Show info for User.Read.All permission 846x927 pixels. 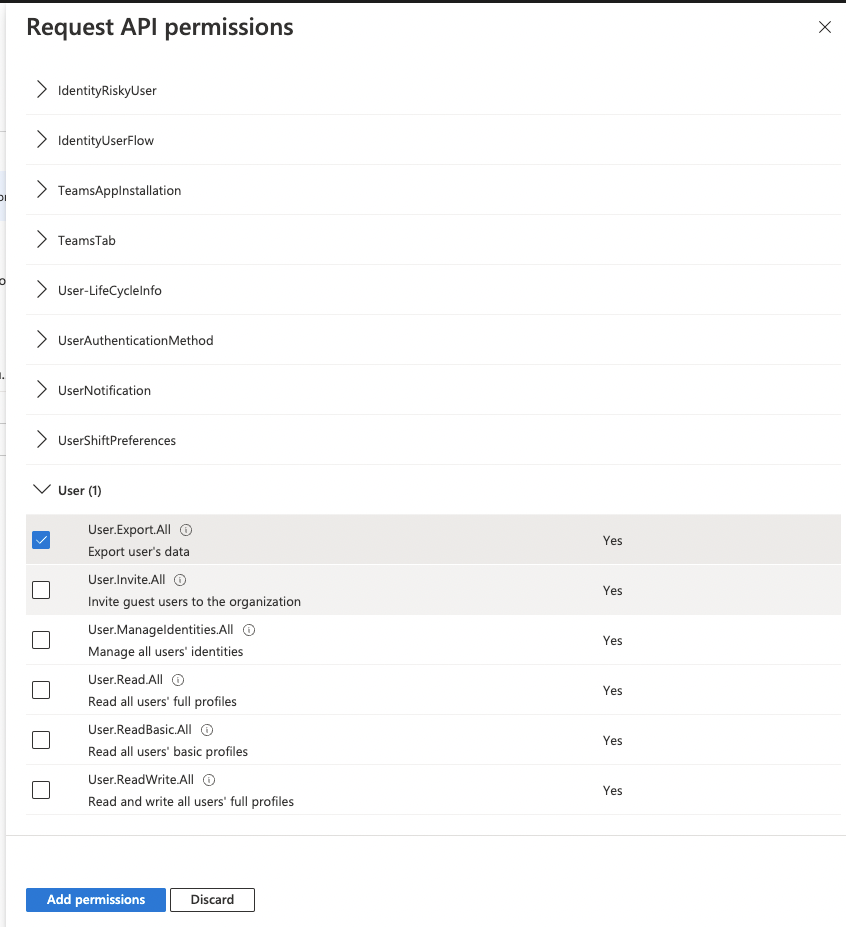coord(178,680)
